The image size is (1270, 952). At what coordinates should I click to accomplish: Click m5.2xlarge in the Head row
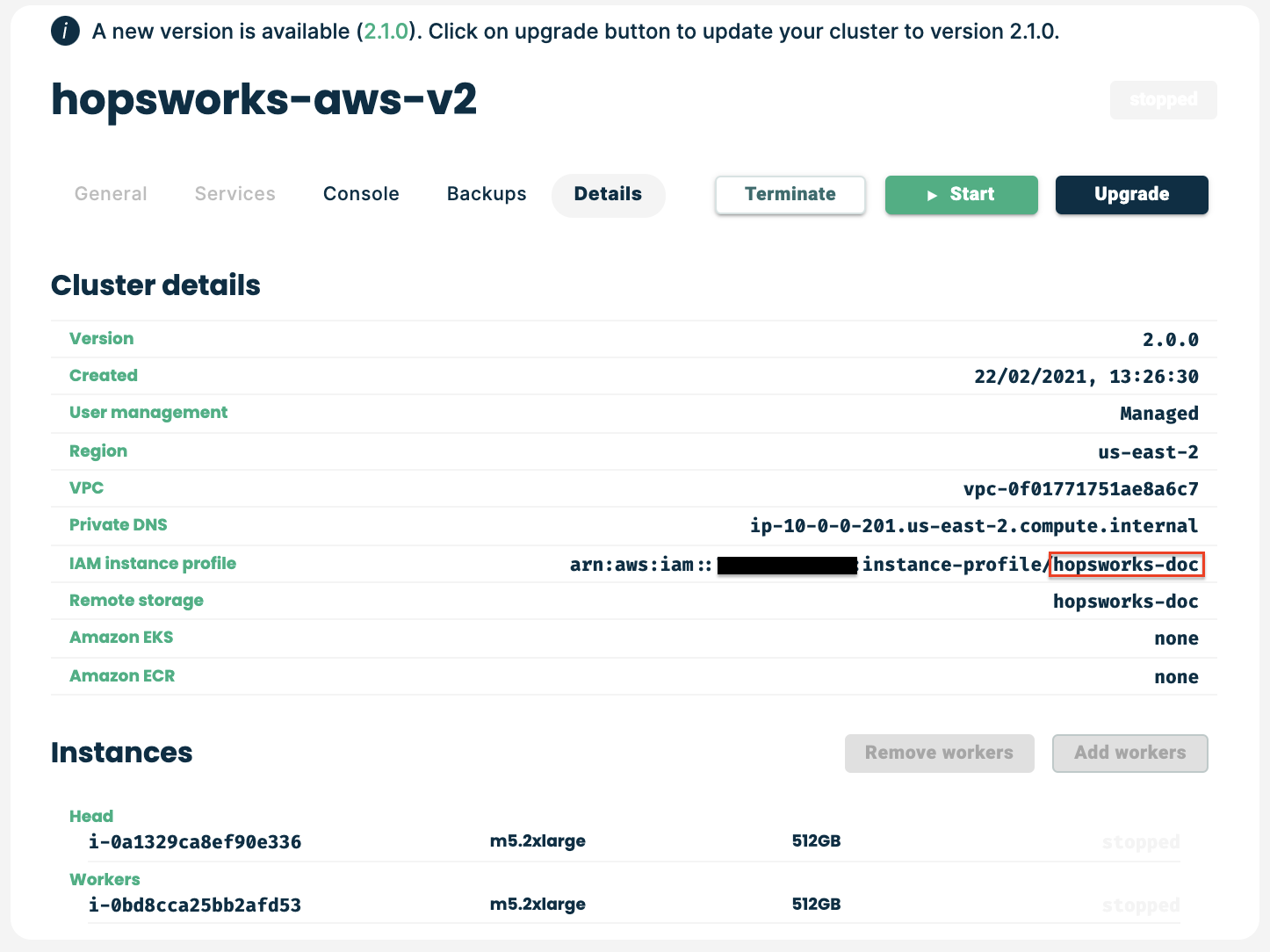(538, 841)
